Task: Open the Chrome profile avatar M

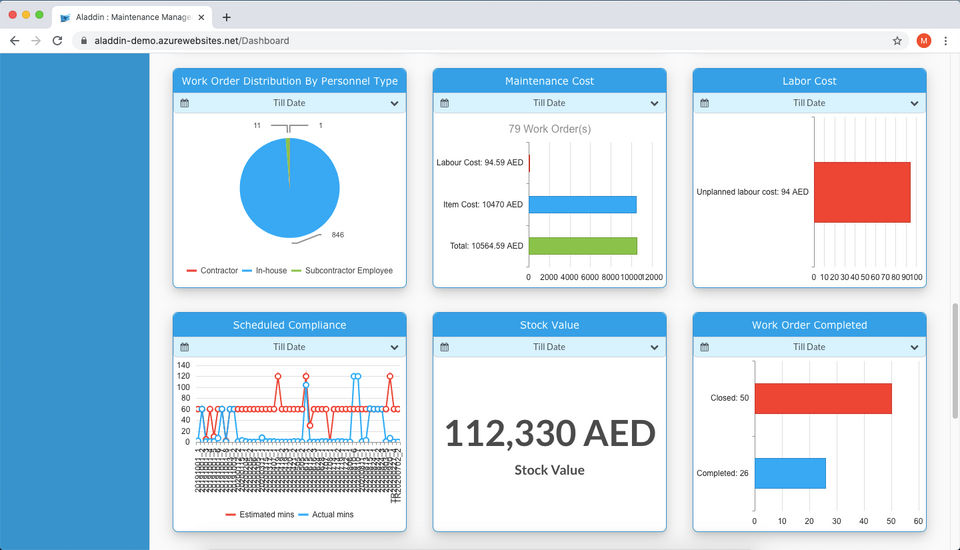Action: (923, 40)
